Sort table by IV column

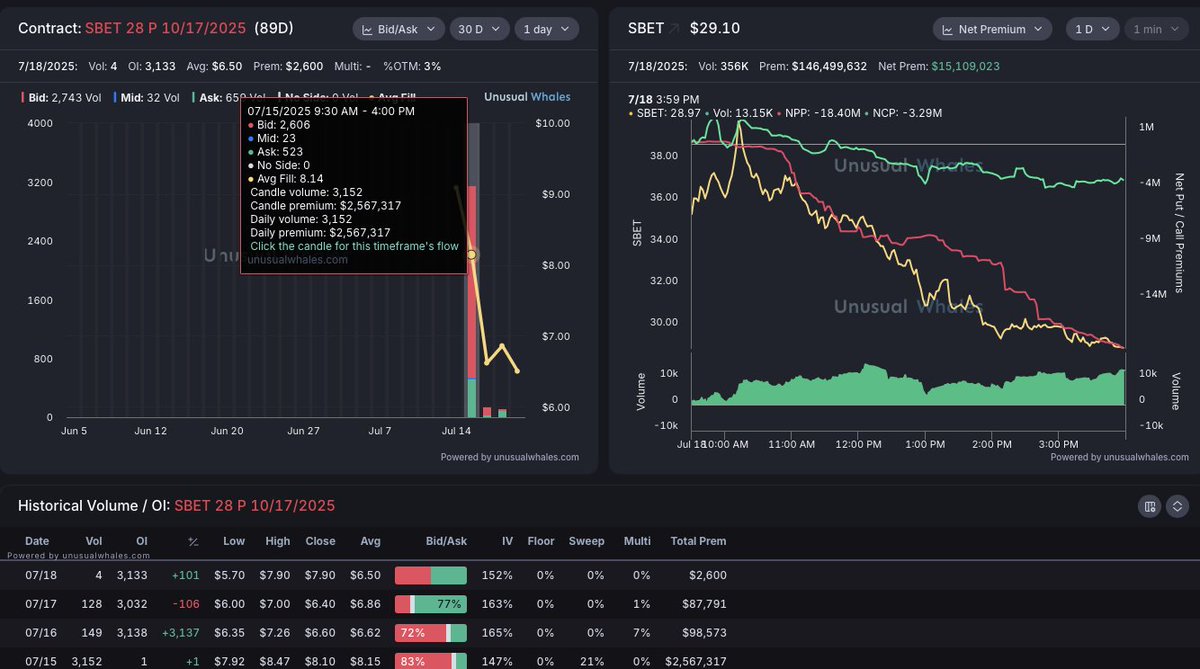507,541
